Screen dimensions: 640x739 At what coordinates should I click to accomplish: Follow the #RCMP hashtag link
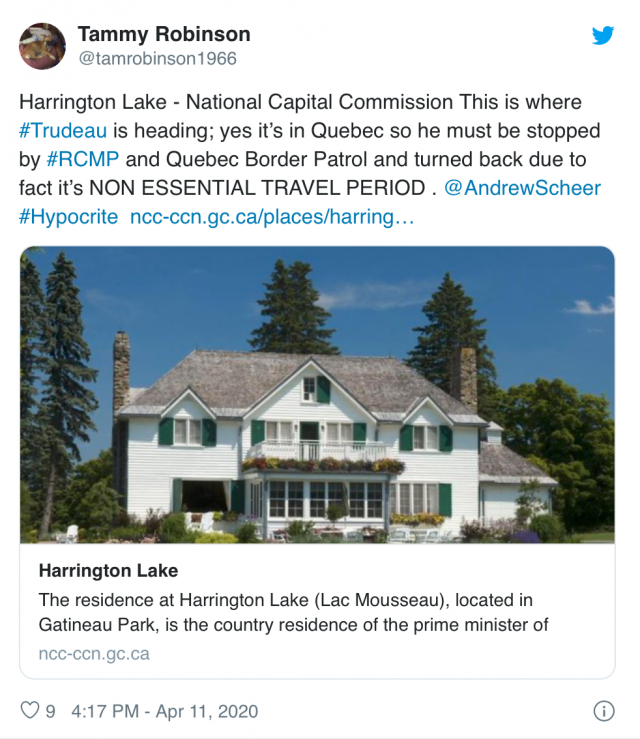(82, 159)
